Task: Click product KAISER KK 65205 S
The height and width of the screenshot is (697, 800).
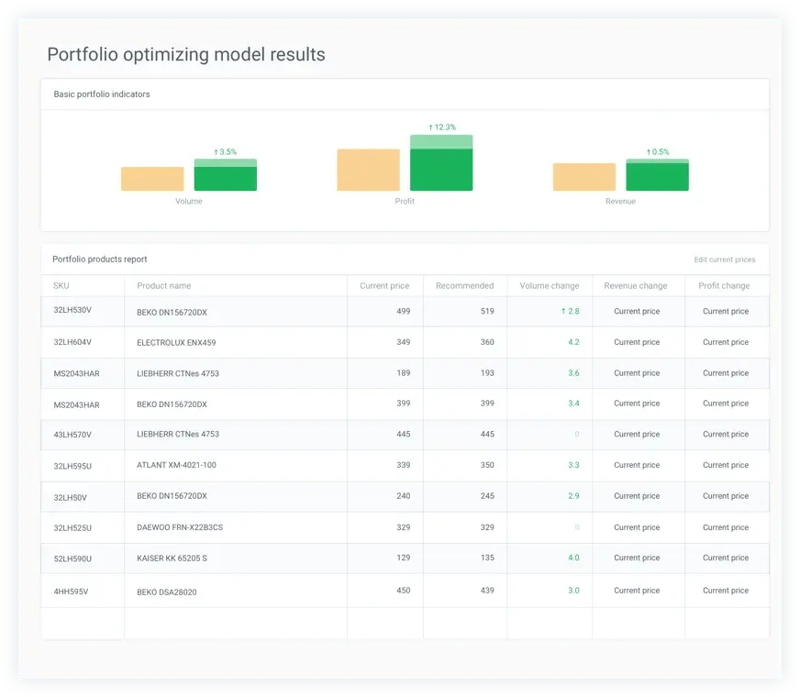Action: coord(171,559)
